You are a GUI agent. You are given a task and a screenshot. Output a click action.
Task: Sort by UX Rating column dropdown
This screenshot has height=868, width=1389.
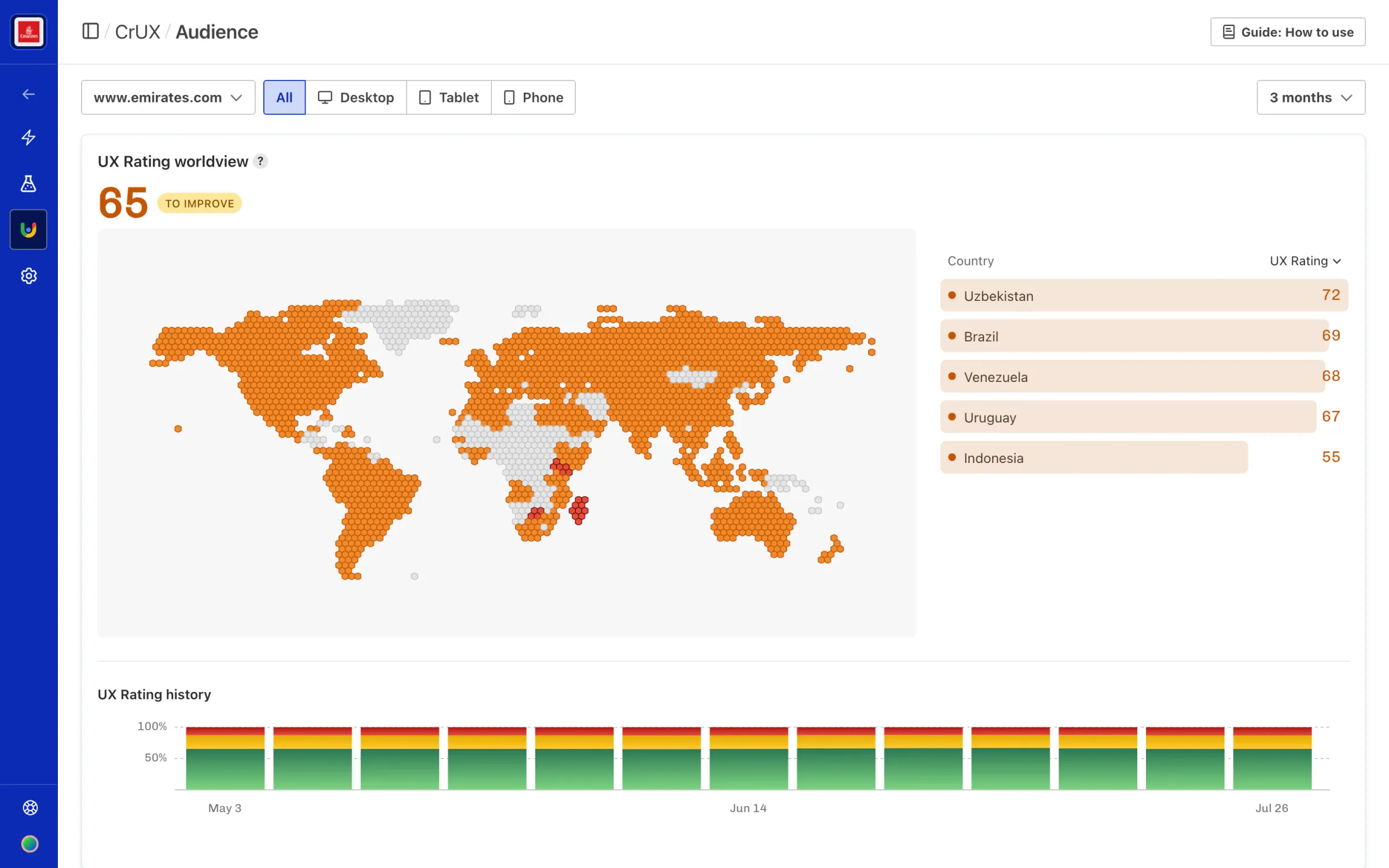[x=1305, y=261]
